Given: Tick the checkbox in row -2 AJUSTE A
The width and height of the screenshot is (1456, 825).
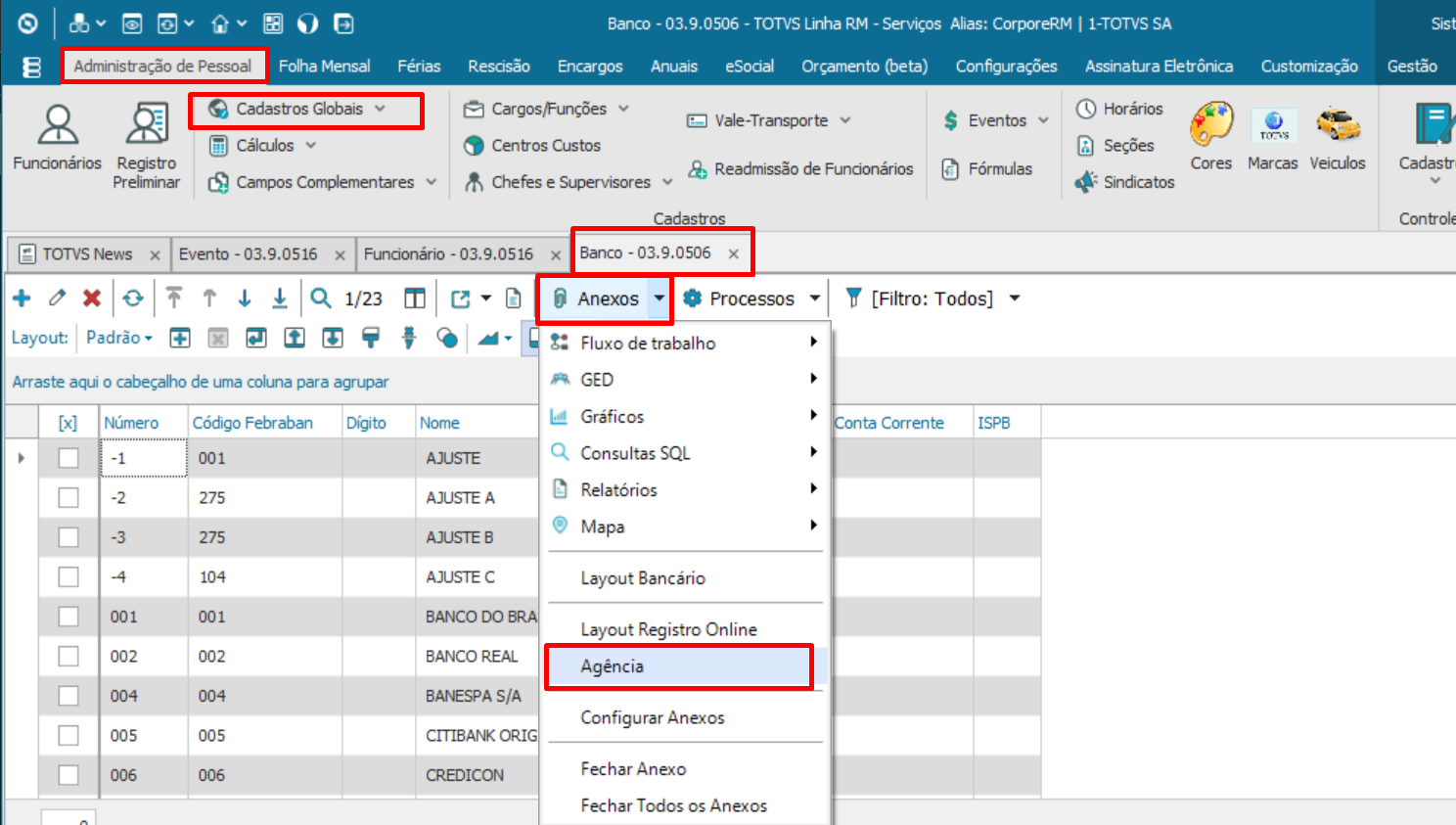Looking at the screenshot, I should [x=68, y=497].
